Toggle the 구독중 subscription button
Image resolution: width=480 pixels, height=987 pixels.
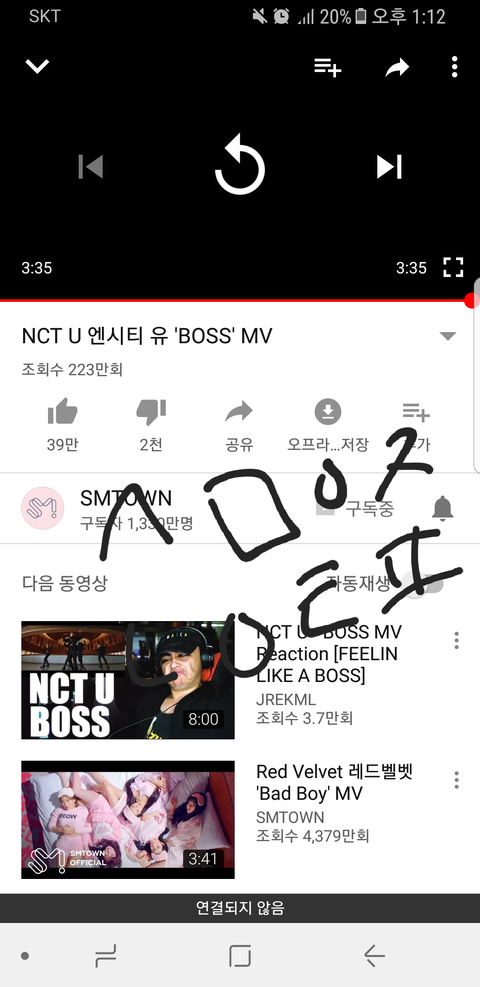pos(356,509)
